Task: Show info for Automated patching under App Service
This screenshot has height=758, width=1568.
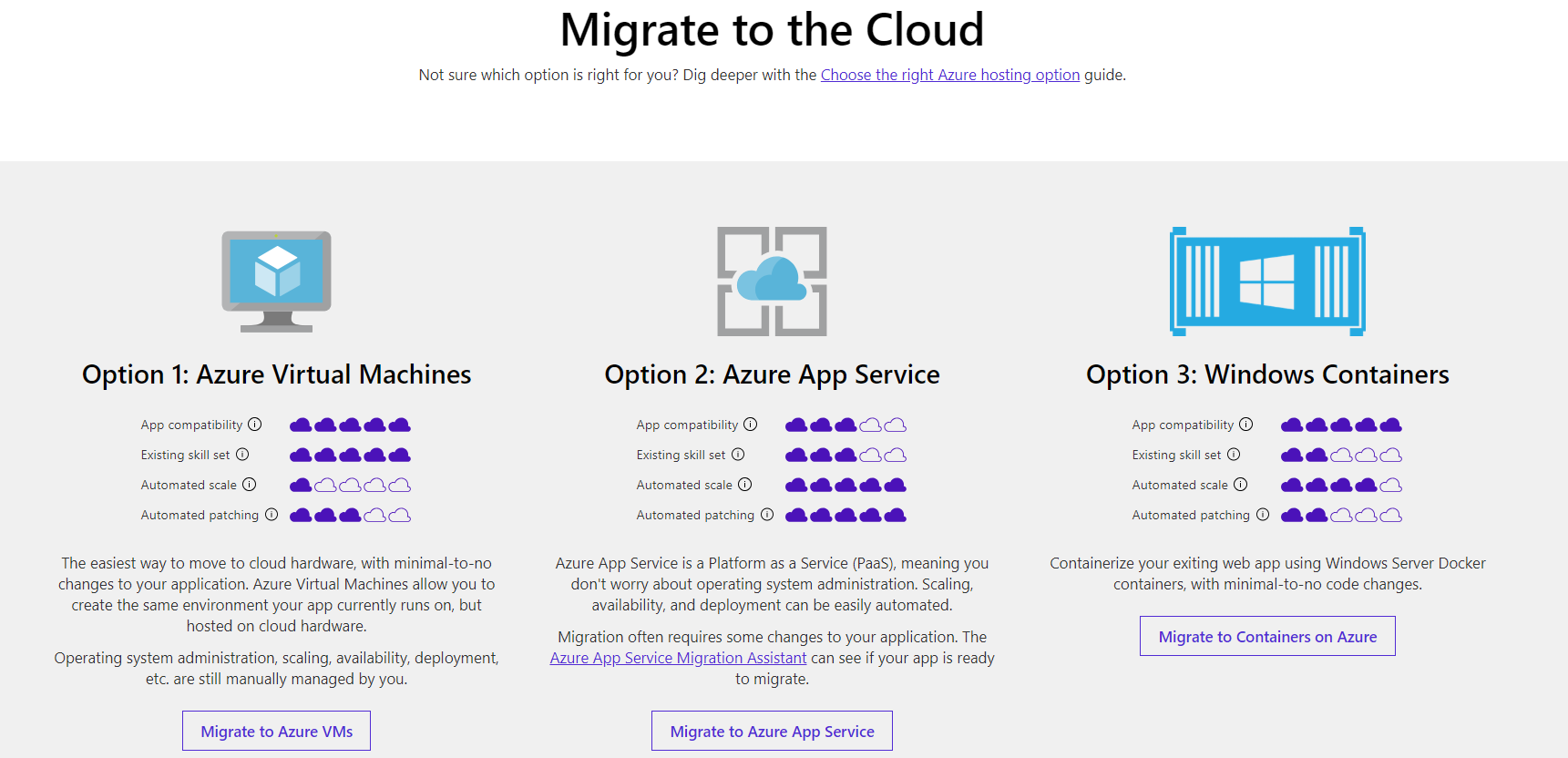Action: (767, 515)
